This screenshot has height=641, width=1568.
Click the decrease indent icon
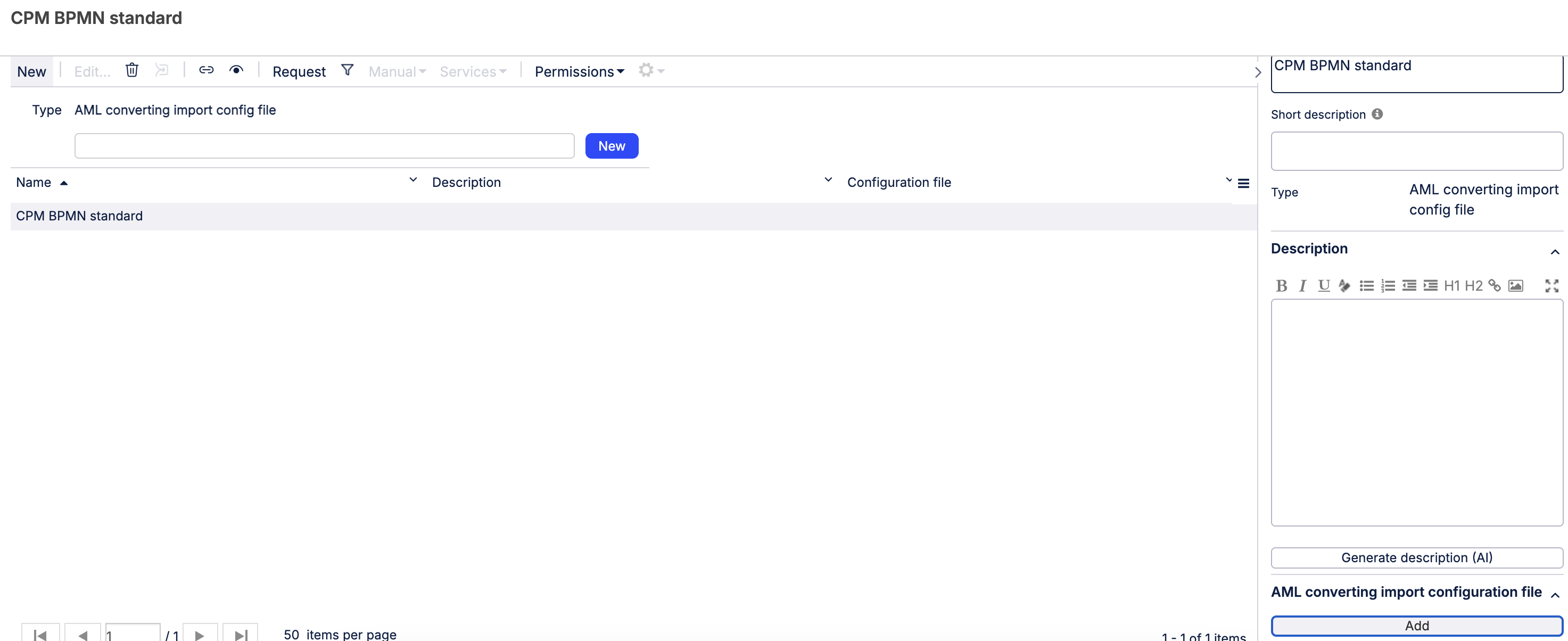pyautogui.click(x=1409, y=285)
